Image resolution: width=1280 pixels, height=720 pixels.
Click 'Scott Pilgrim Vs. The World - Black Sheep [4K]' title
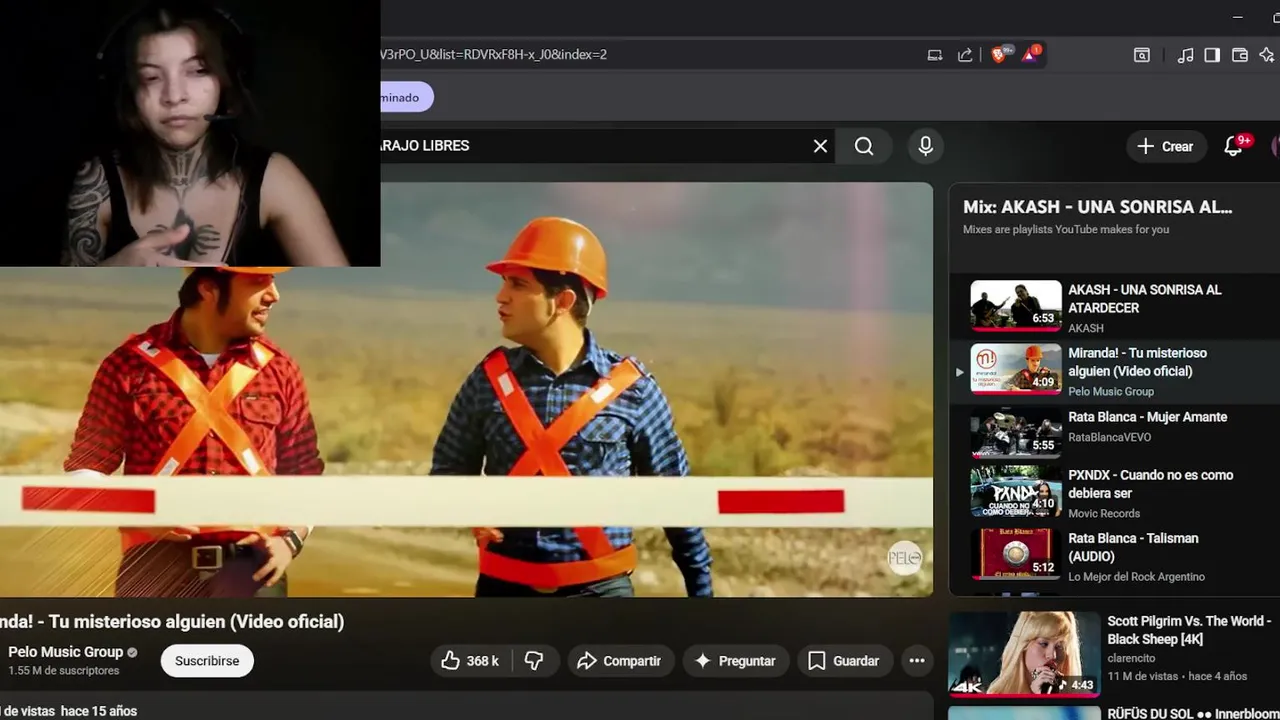click(1189, 630)
